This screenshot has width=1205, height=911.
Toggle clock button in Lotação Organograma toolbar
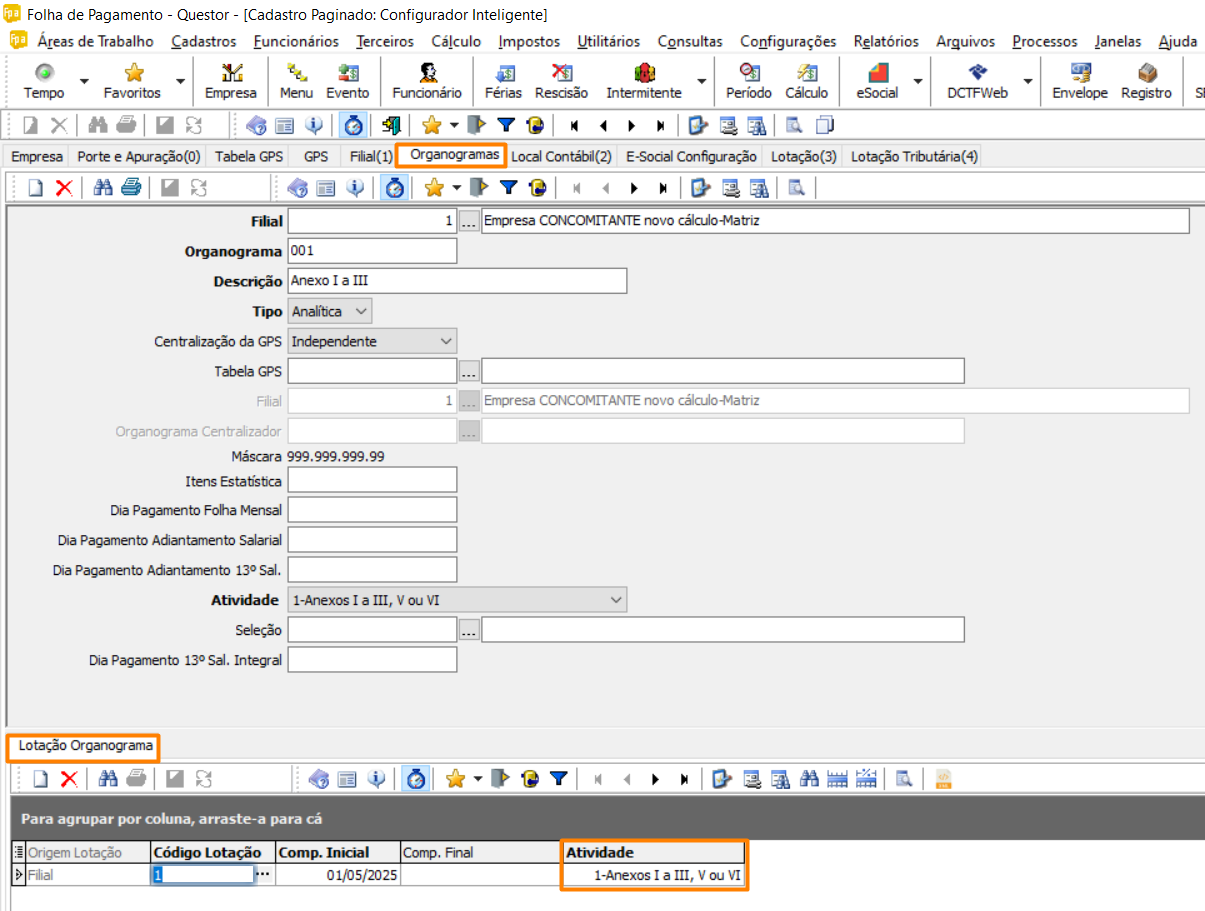click(x=415, y=778)
